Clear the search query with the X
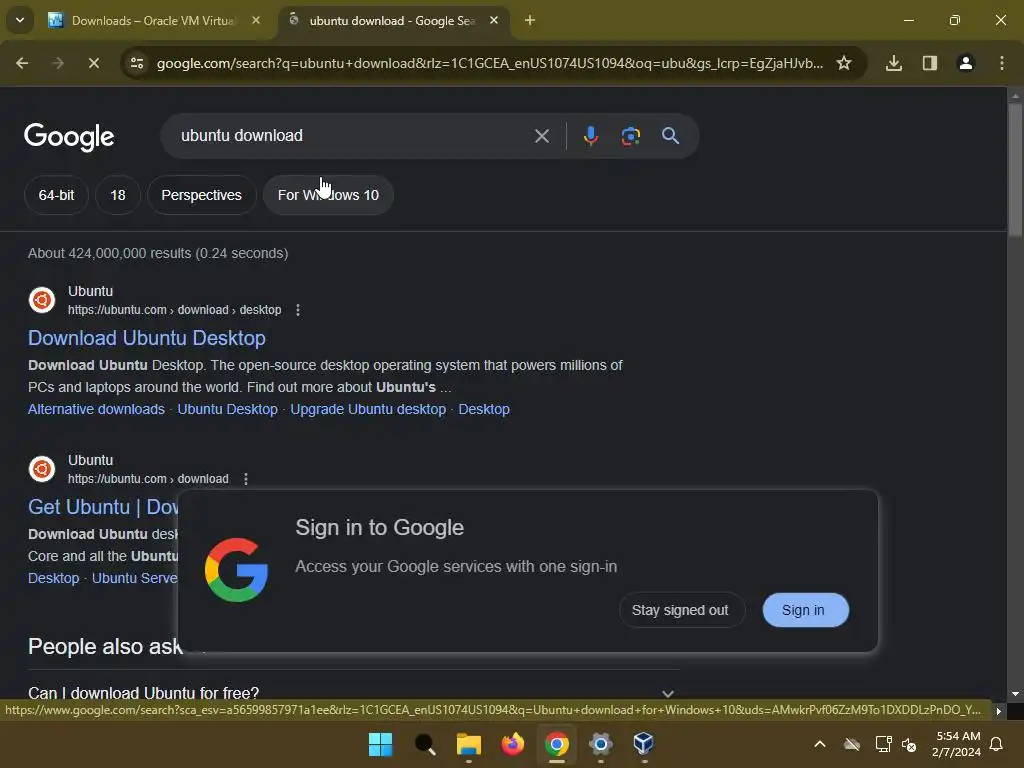This screenshot has height=768, width=1024. pos(541,136)
